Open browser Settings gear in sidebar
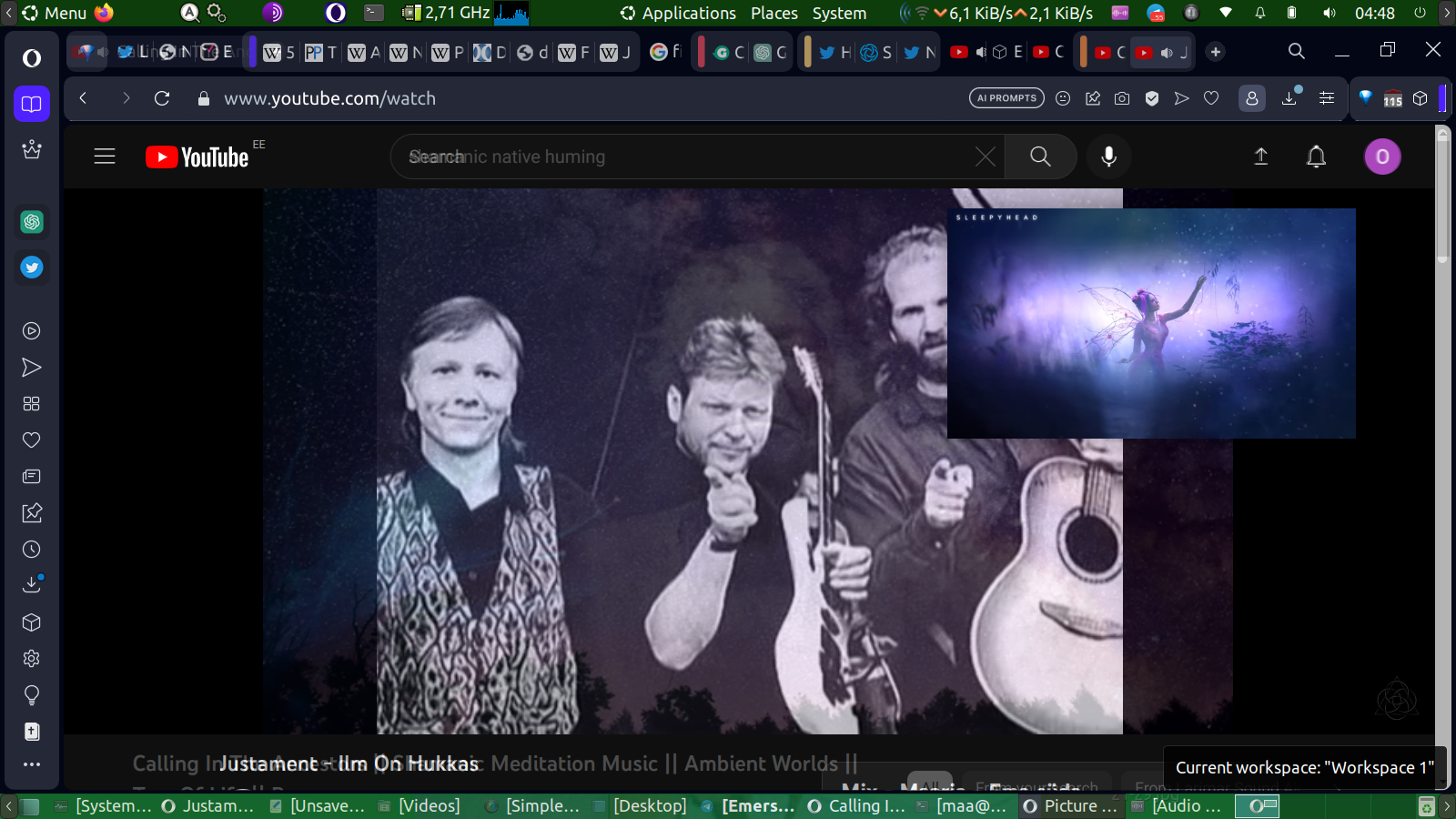The width and height of the screenshot is (1456, 819). 32,659
